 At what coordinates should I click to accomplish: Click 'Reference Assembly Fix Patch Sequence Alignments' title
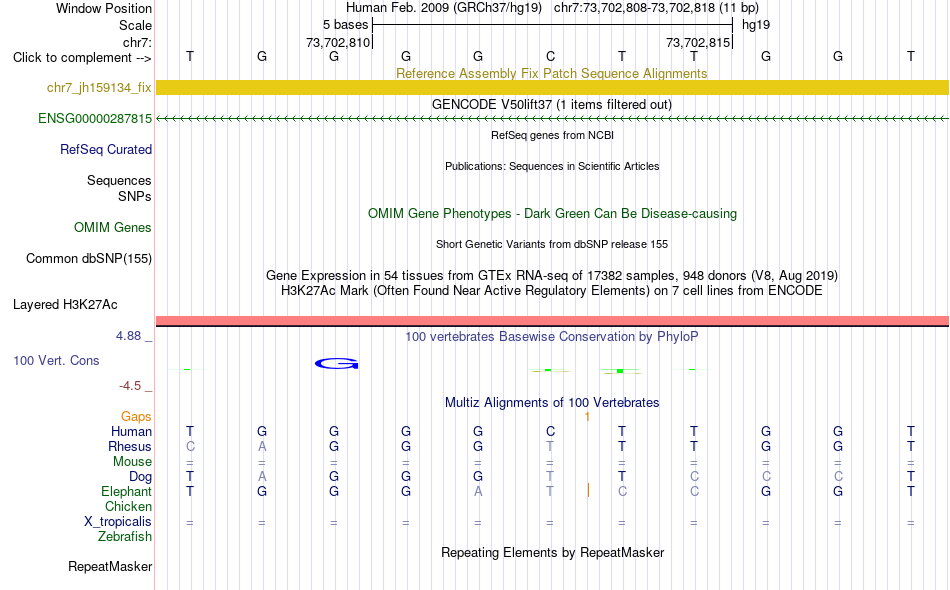[x=552, y=73]
